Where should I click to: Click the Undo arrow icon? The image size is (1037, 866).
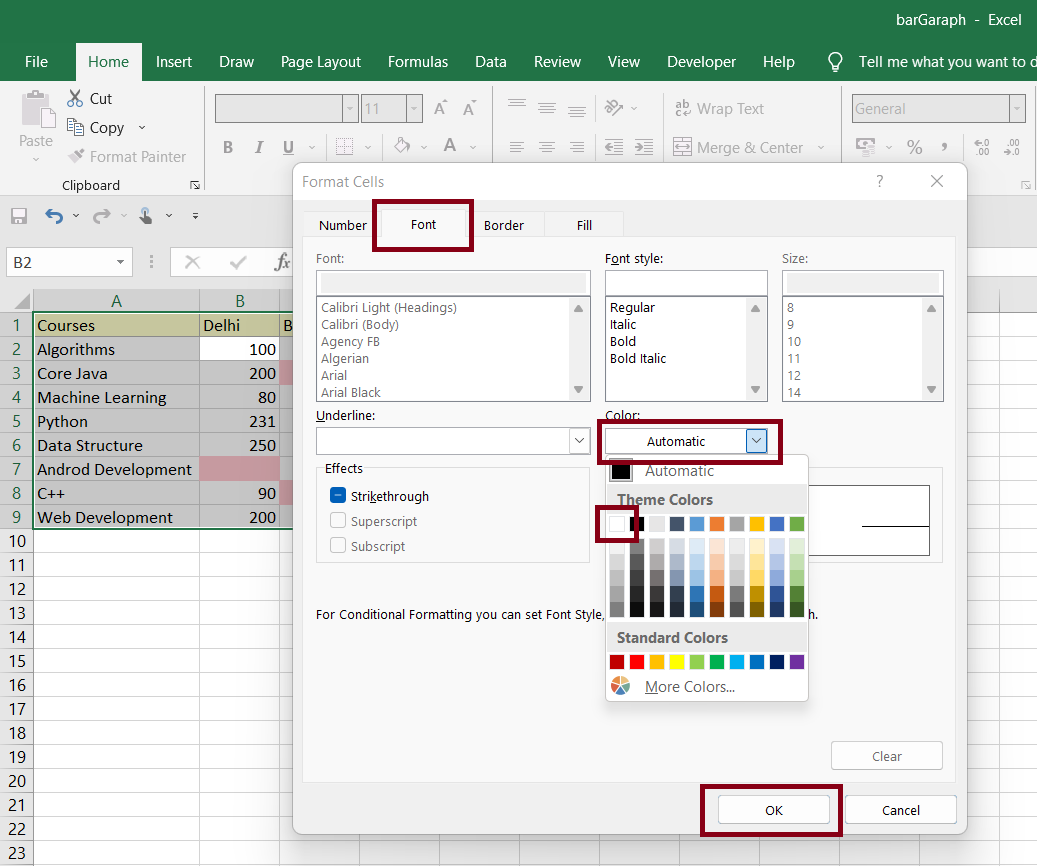[x=54, y=216]
